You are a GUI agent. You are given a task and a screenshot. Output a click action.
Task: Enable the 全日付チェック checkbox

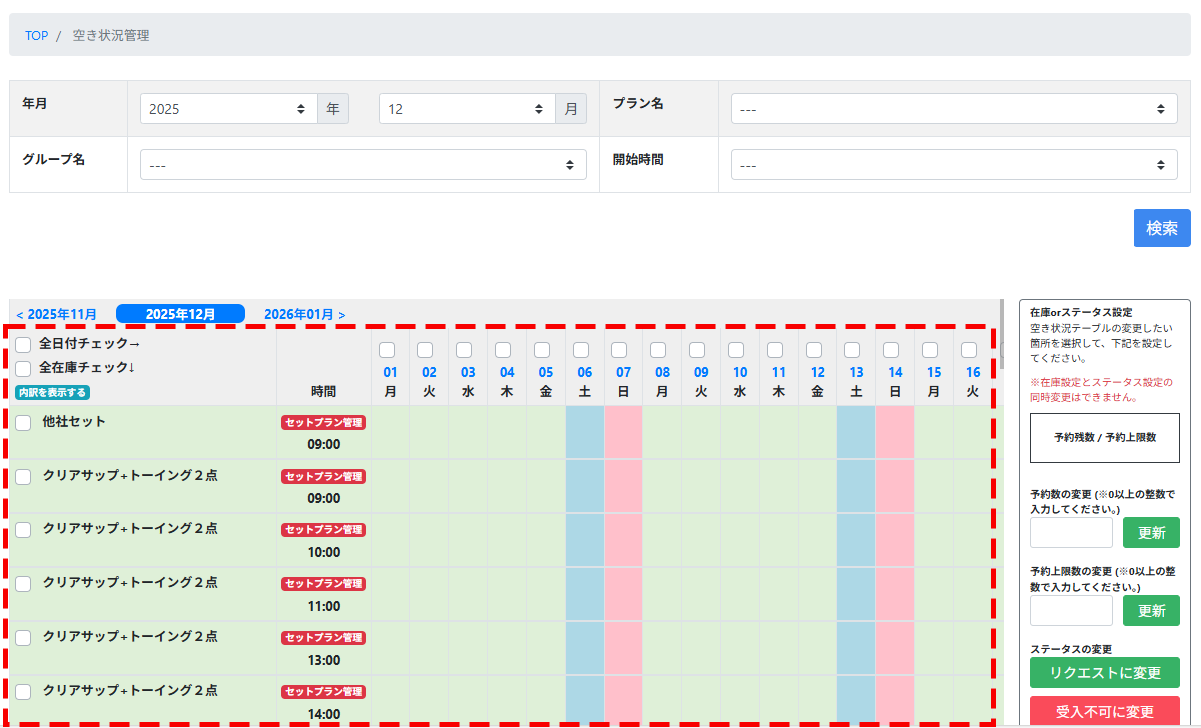point(23,344)
